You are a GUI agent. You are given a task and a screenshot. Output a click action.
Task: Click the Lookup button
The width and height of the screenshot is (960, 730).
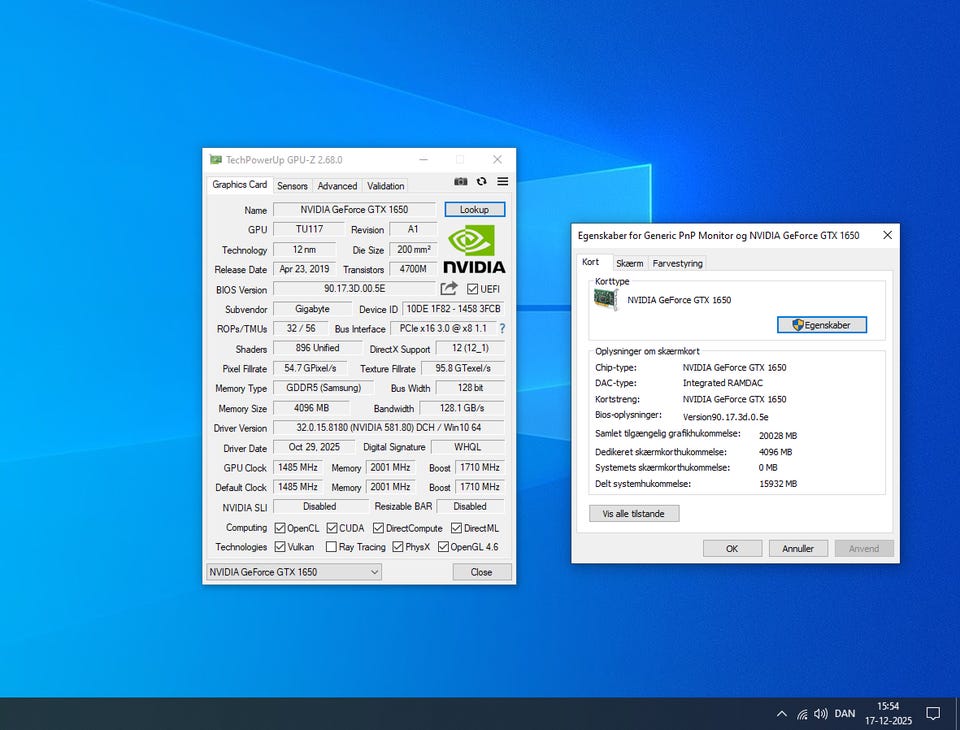[474, 210]
